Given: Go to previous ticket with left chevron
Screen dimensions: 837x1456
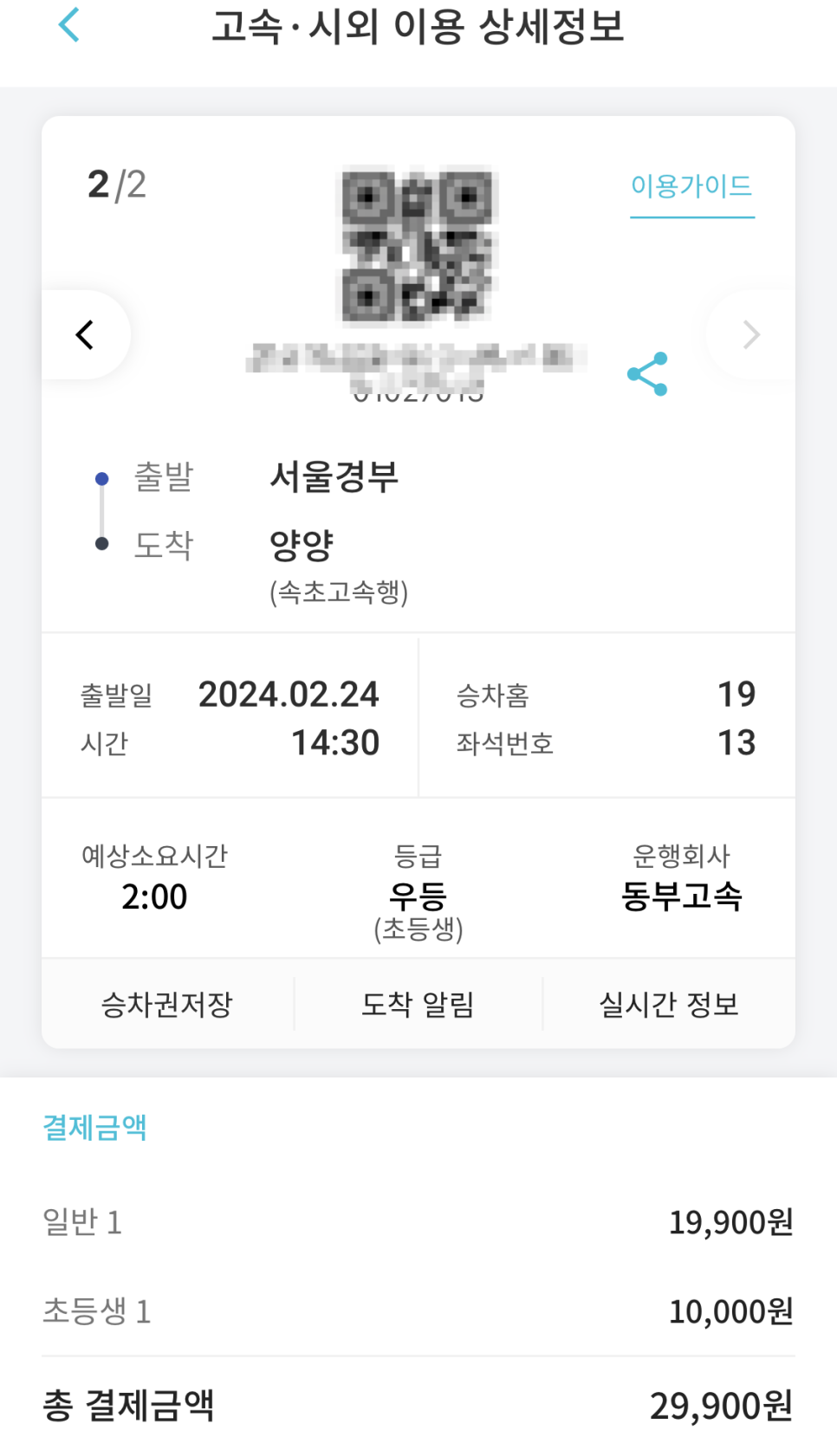Looking at the screenshot, I should pyautogui.click(x=85, y=334).
